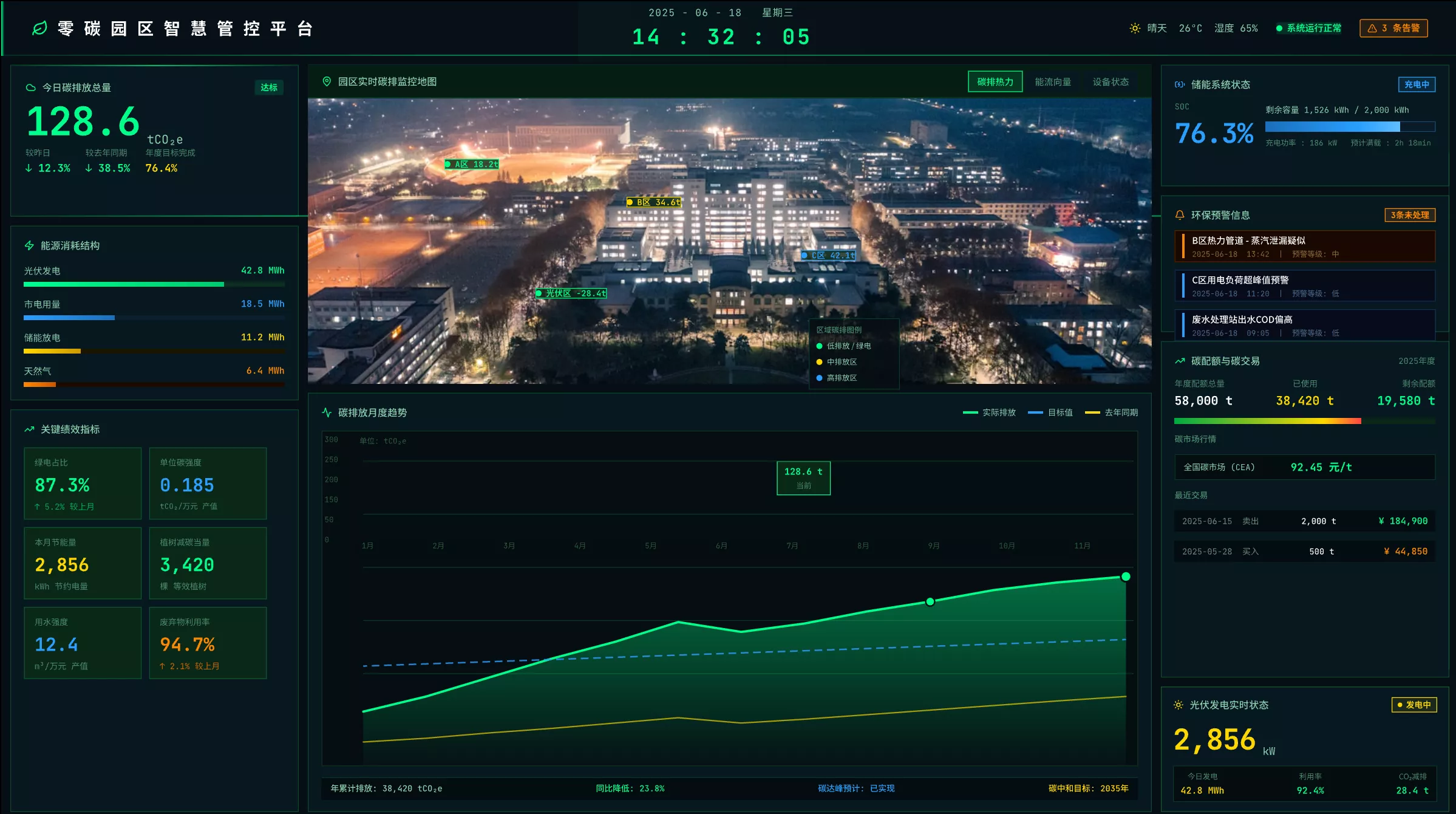1456x814 pixels.
Task: Open the 本月节能量 2,856 KPI card
Action: [x=83, y=563]
